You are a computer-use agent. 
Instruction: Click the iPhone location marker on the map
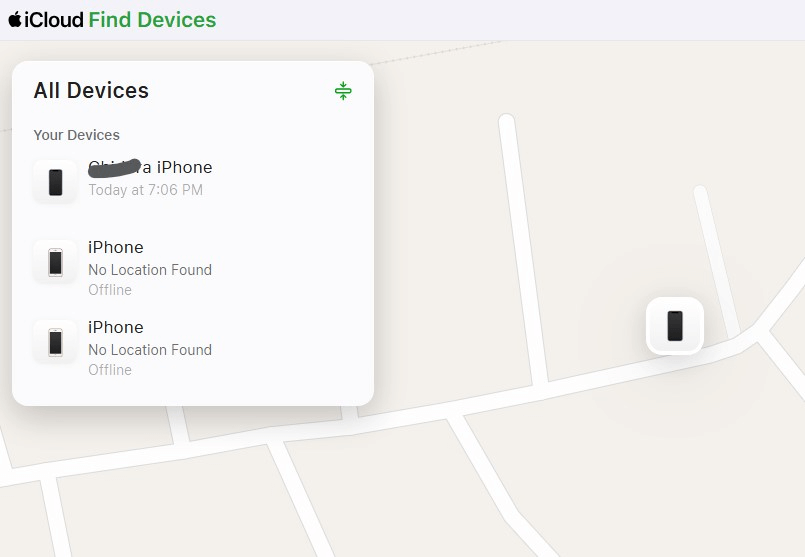pyautogui.click(x=675, y=325)
